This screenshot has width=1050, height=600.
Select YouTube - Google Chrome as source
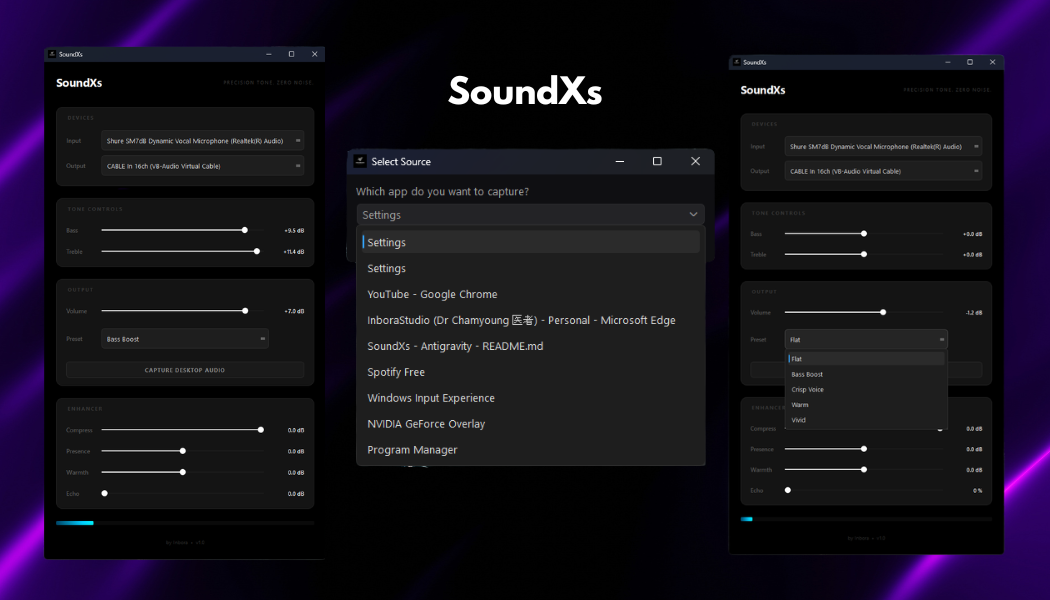530,295
